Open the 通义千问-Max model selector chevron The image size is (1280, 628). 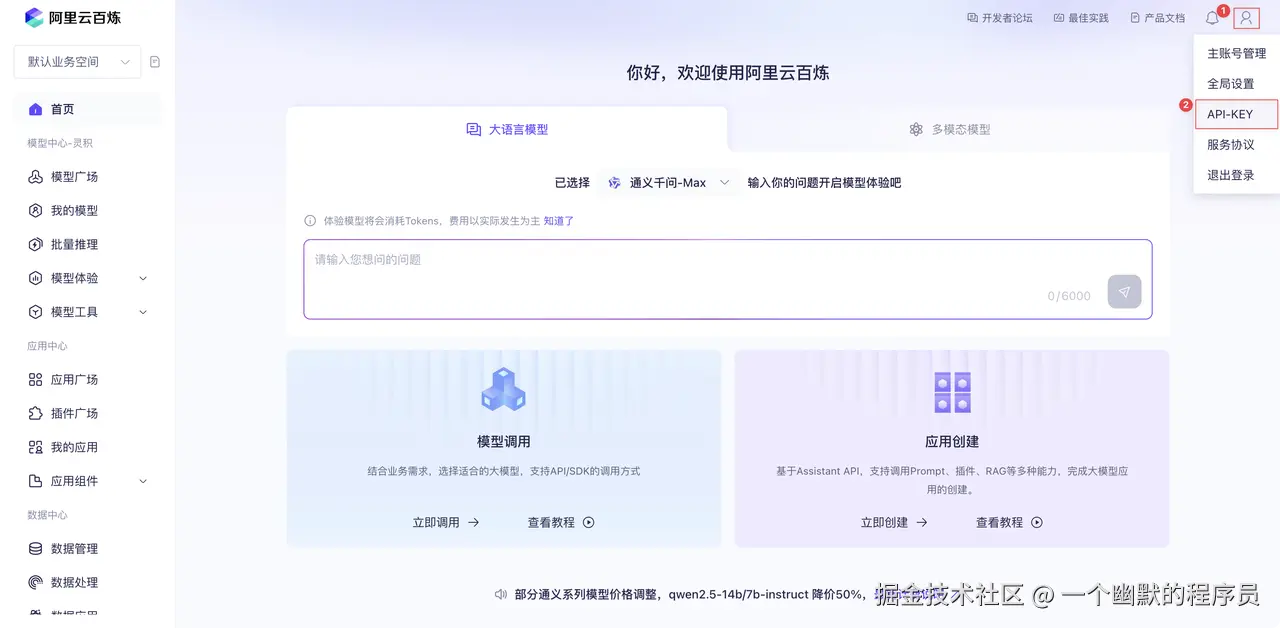tap(725, 183)
